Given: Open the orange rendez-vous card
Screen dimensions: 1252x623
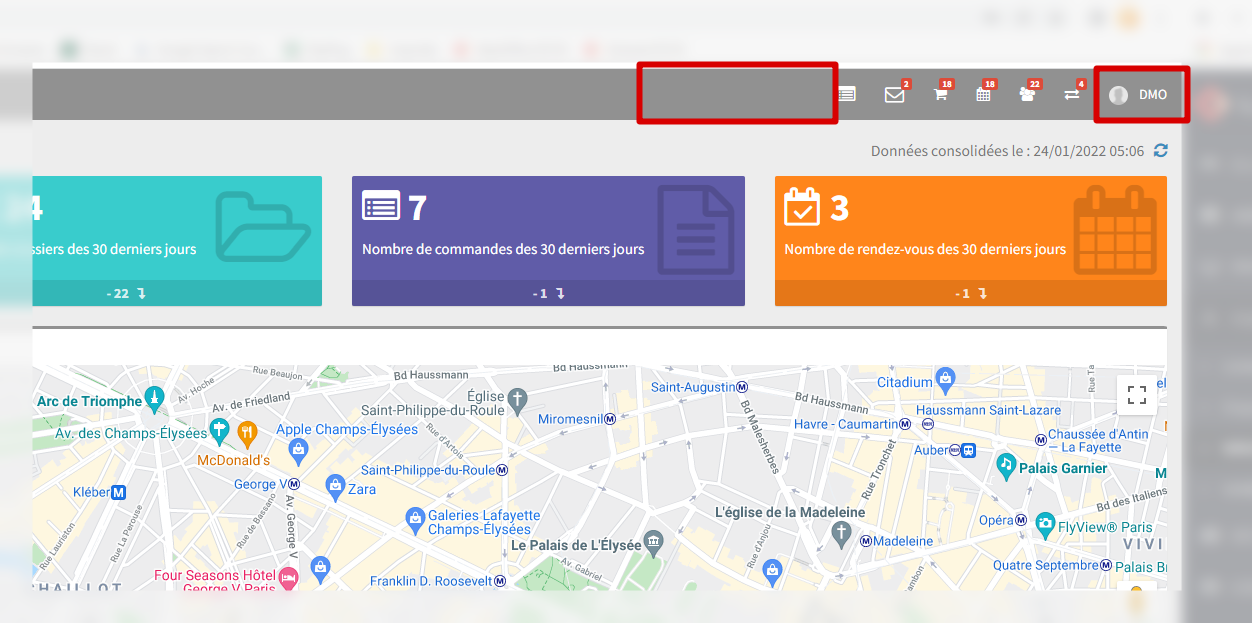Looking at the screenshot, I should pyautogui.click(x=970, y=229).
